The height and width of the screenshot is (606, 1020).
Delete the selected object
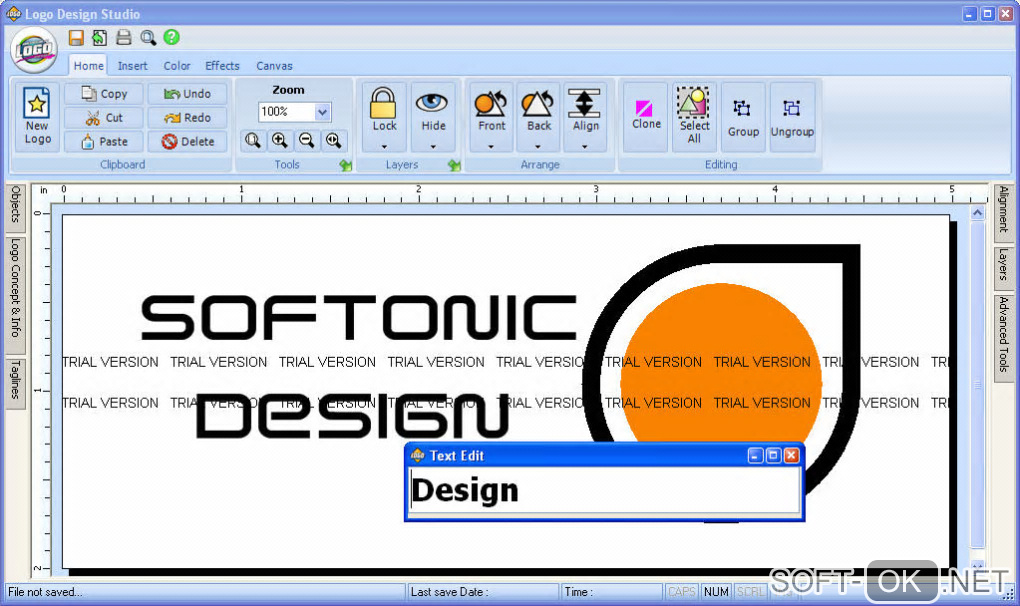point(187,142)
